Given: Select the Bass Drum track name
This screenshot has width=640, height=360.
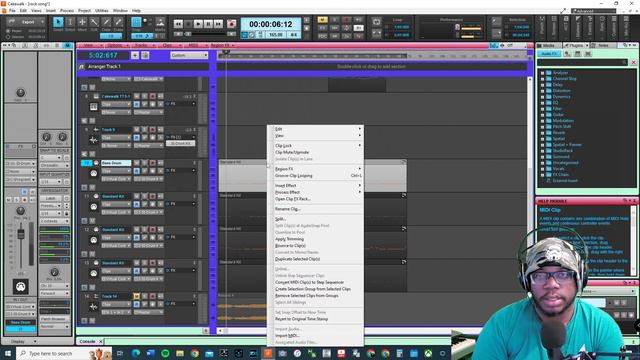Looking at the screenshot, I should pyautogui.click(x=116, y=163).
